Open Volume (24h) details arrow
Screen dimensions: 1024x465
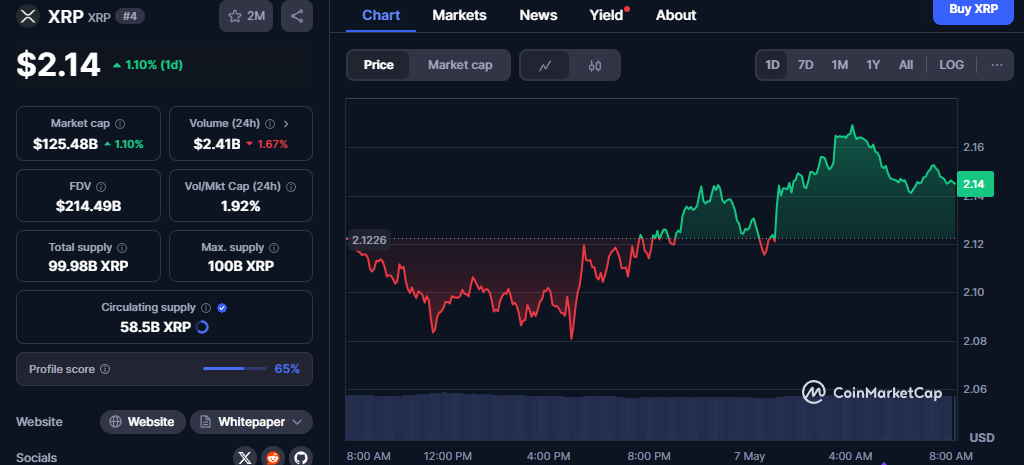tap(286, 123)
